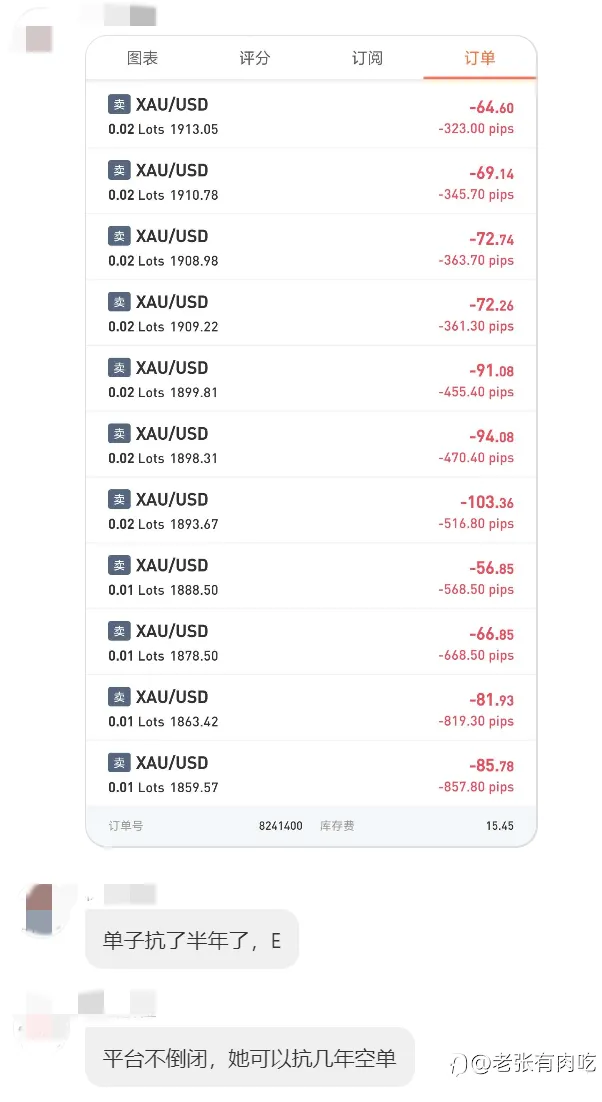Select the 订阅 tab
Screen dimensions: 602x1102
click(367, 58)
